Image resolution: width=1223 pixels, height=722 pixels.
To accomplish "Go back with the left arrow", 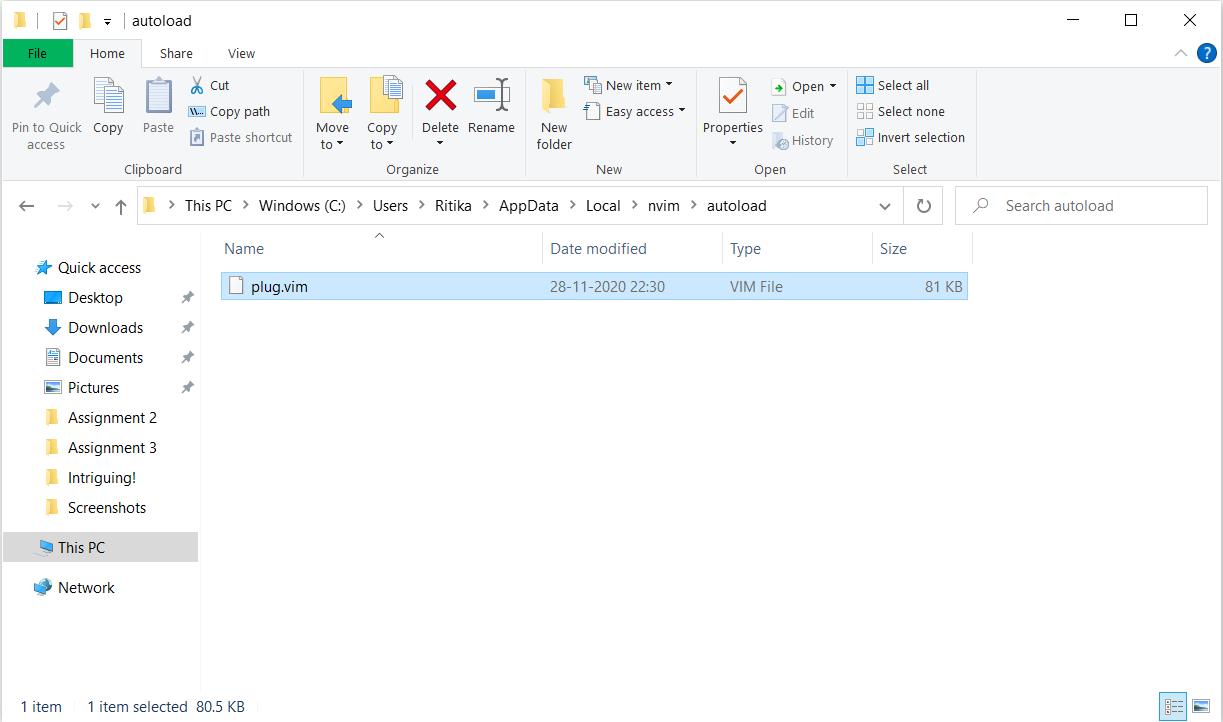I will [x=27, y=206].
